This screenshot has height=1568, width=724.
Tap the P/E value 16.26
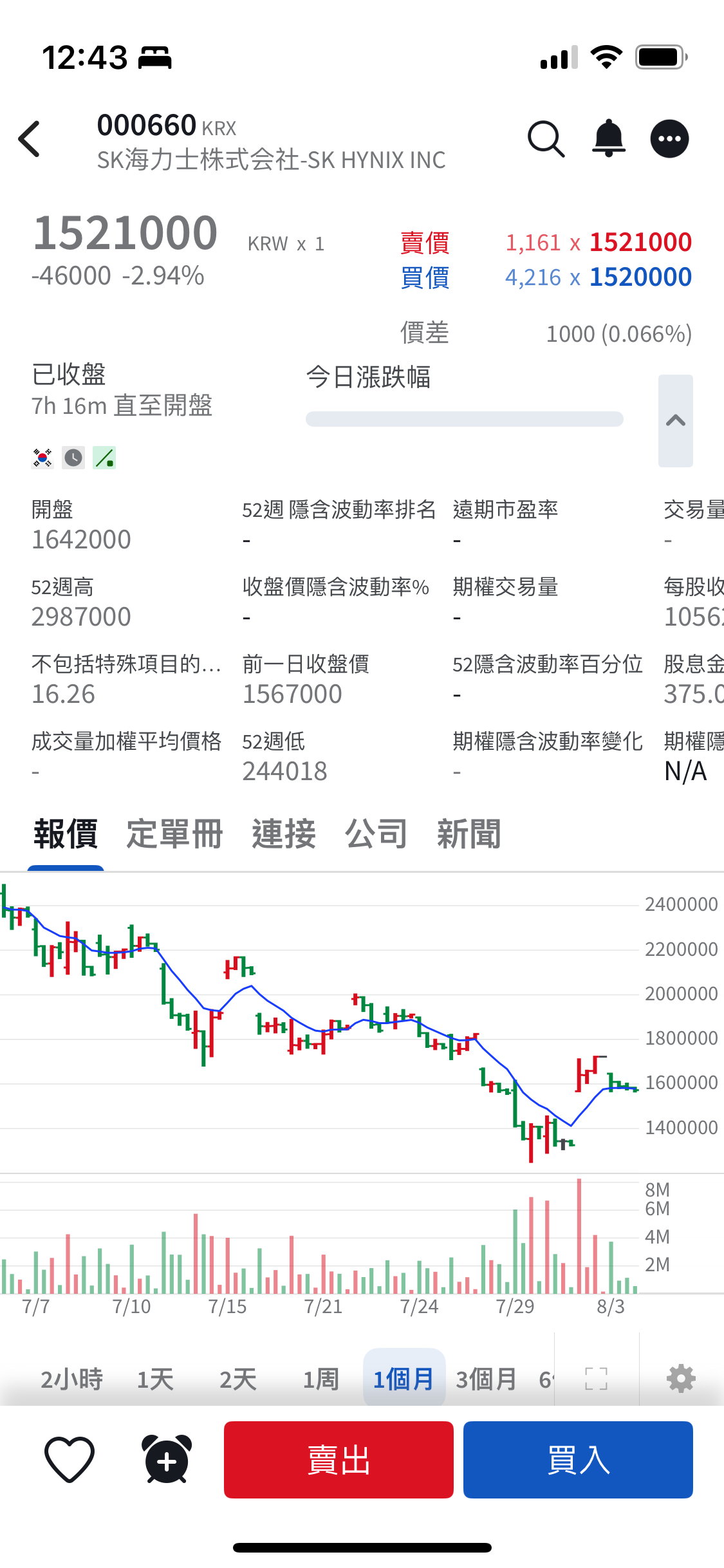tap(63, 694)
